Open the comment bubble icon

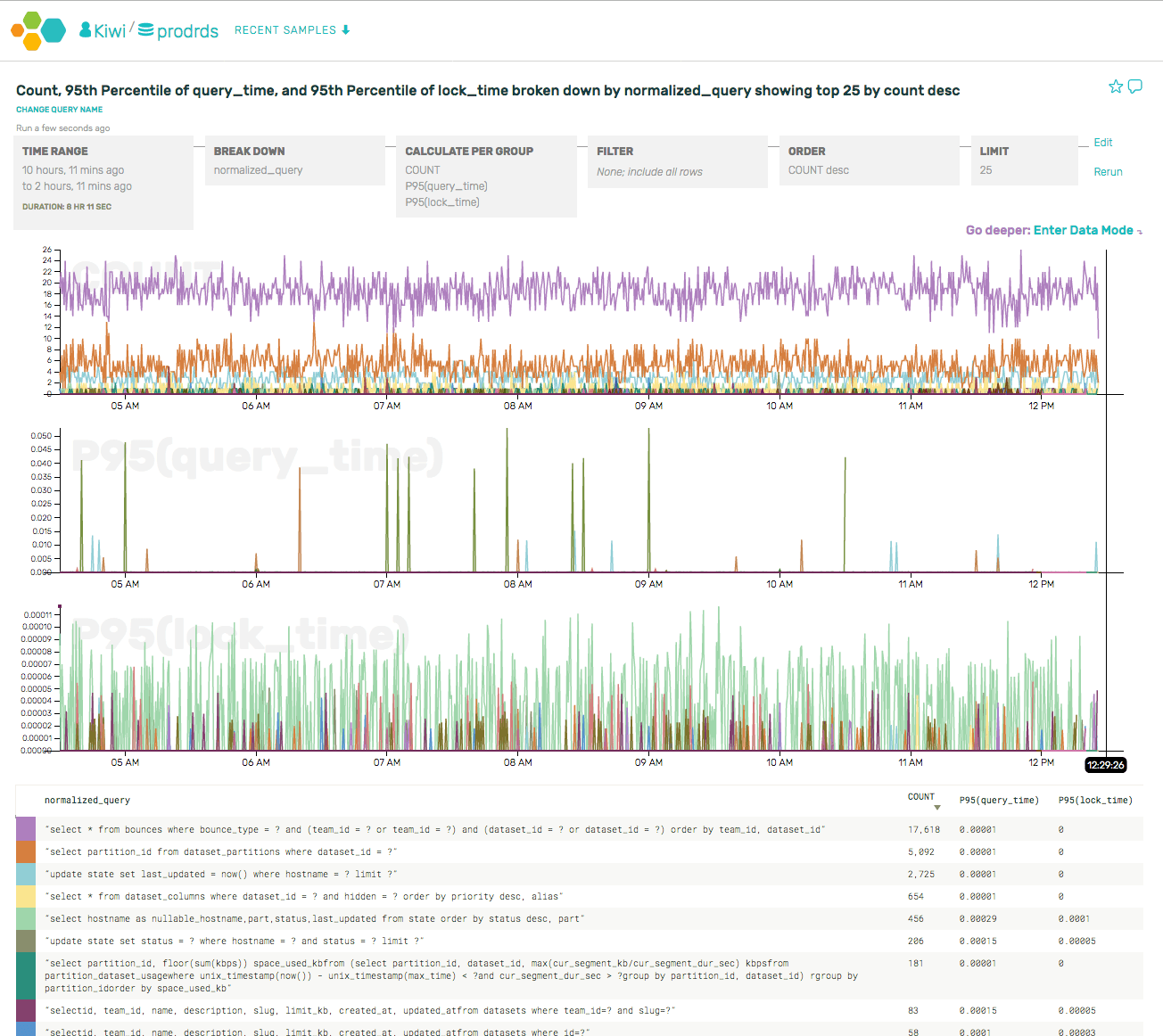[1135, 86]
